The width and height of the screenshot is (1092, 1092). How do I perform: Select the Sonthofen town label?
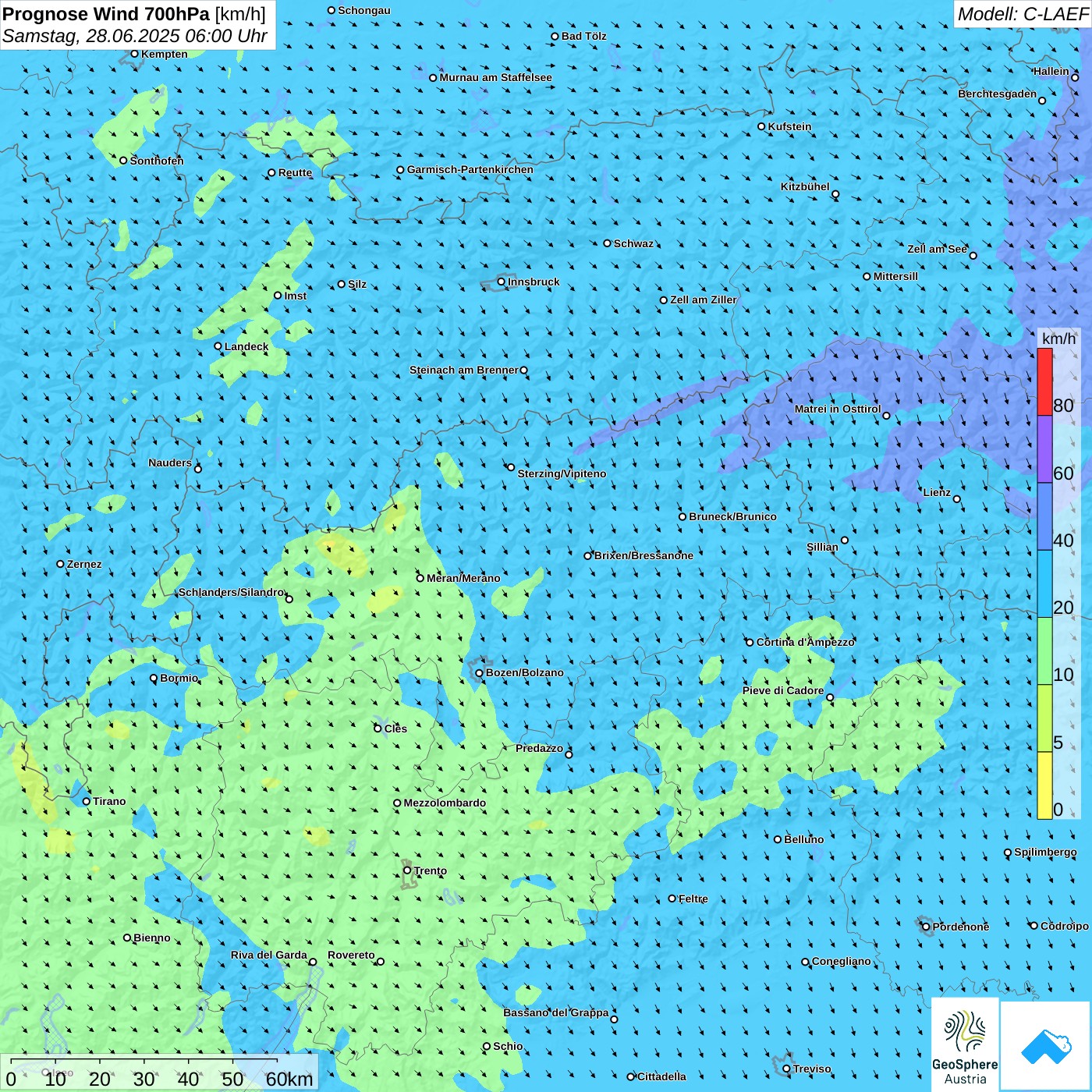pos(157,161)
